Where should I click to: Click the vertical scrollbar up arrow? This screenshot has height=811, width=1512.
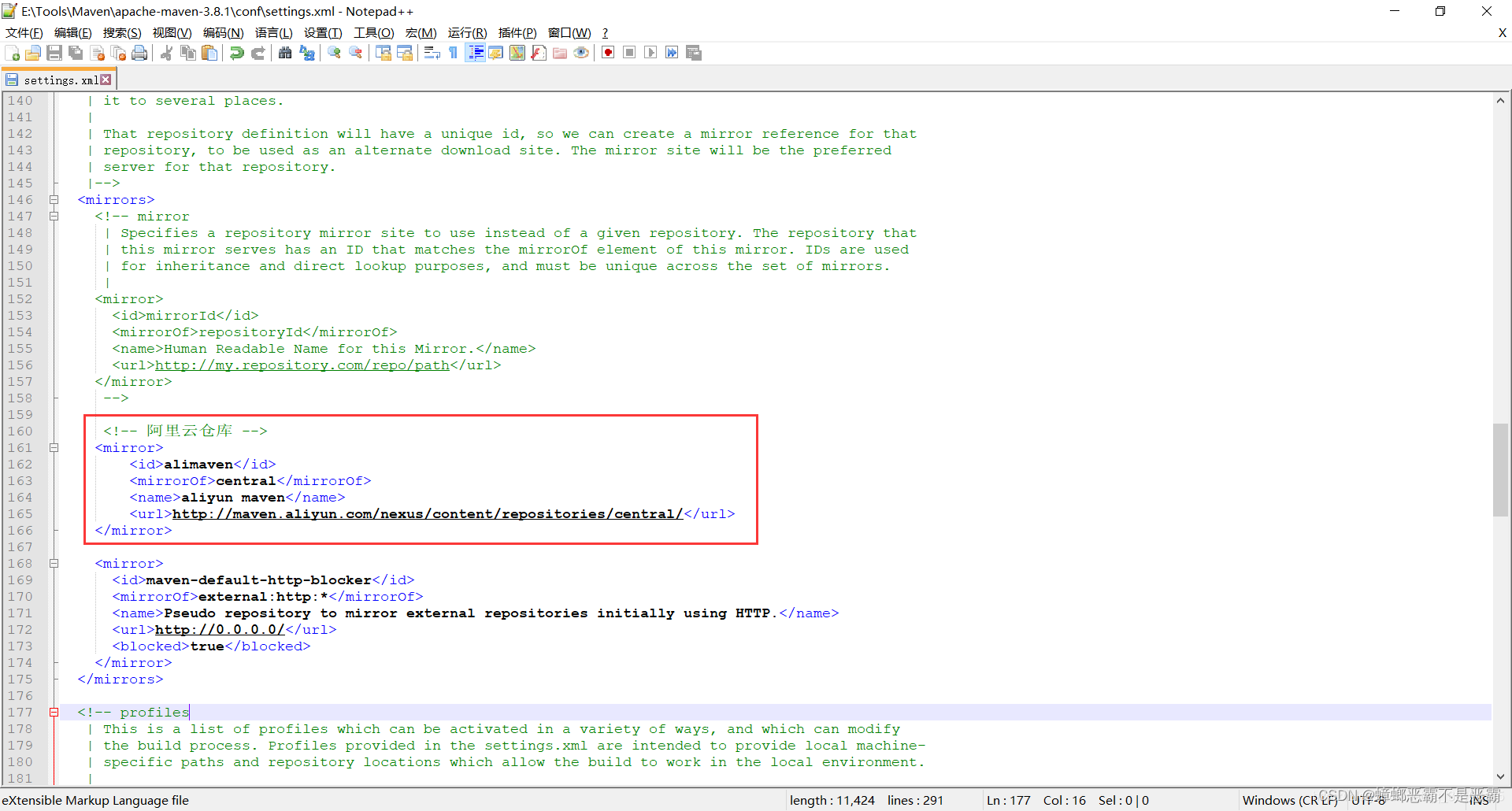click(x=1501, y=100)
